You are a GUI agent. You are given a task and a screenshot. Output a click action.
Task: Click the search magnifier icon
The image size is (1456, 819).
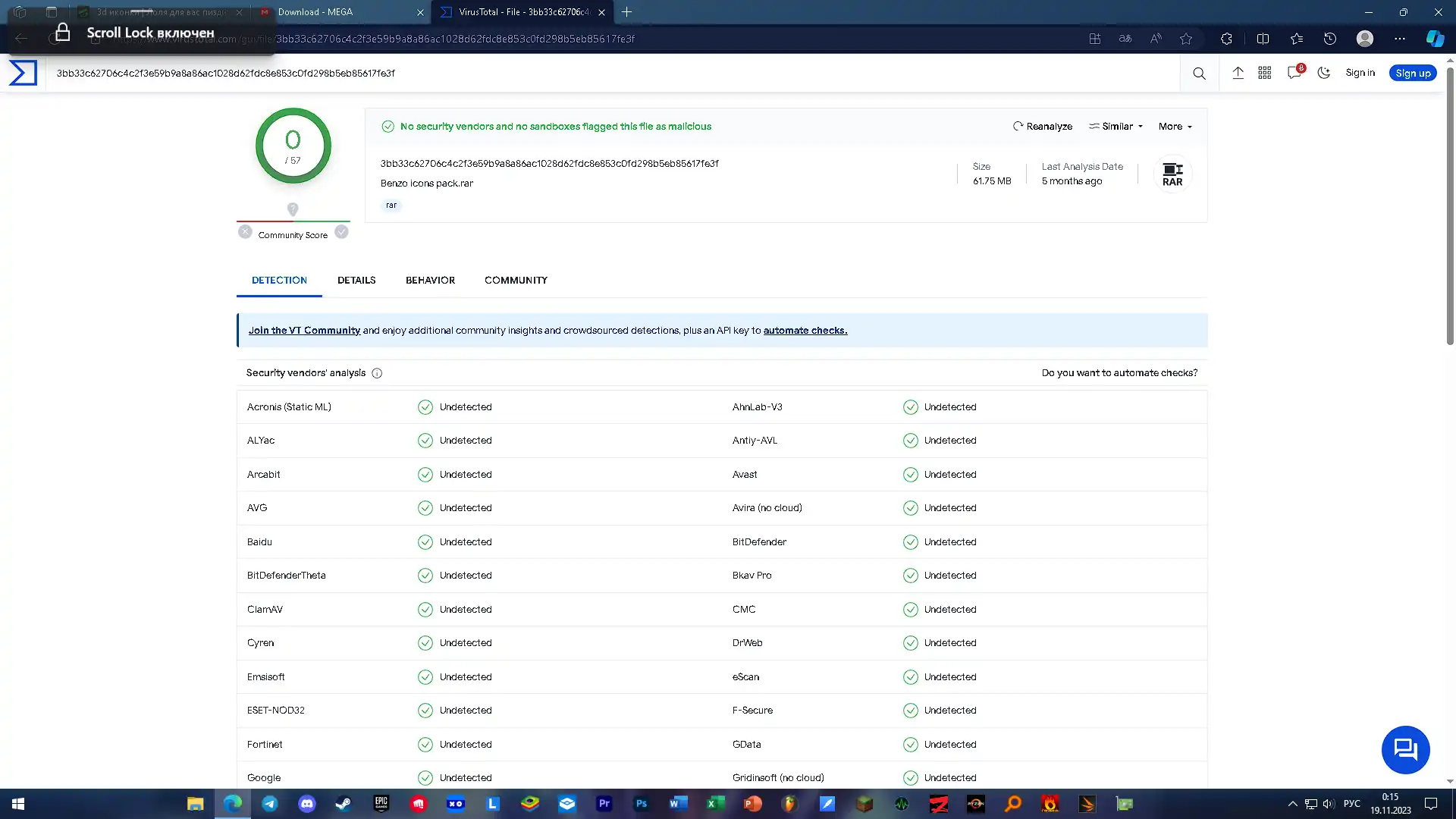[x=1199, y=74]
